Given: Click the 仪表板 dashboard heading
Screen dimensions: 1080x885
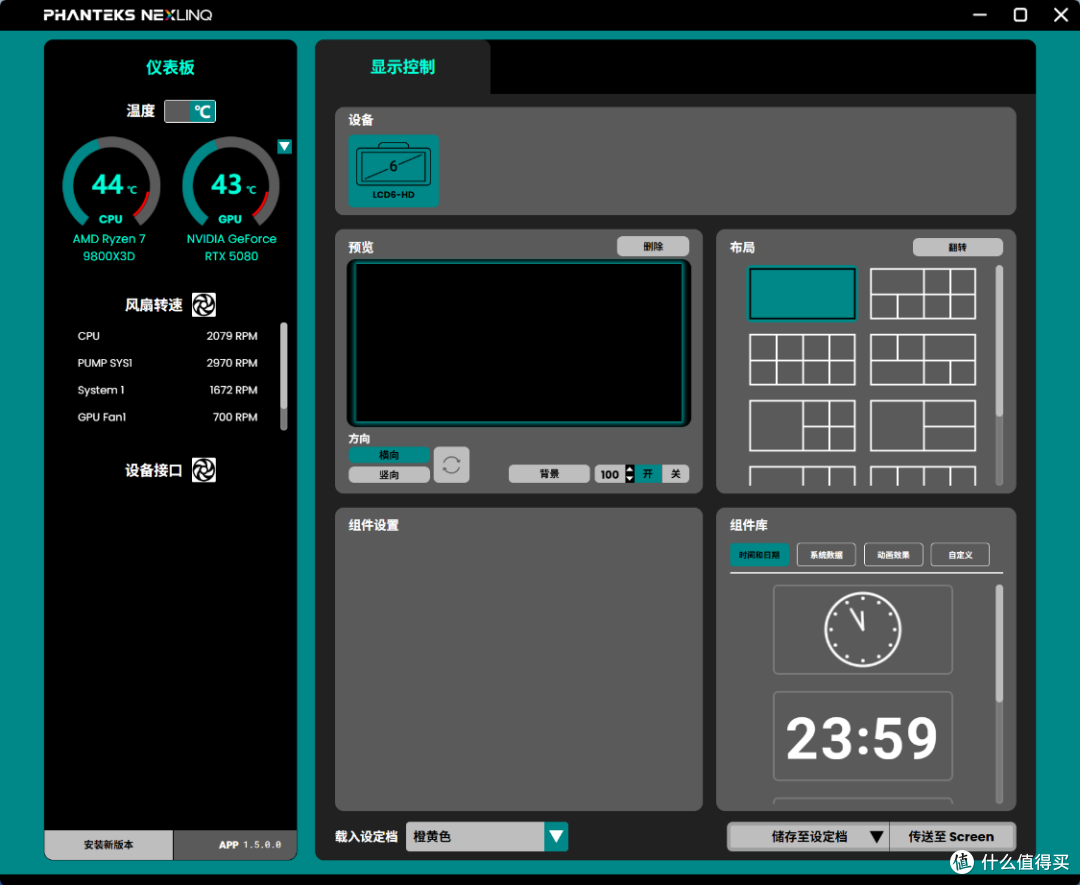Looking at the screenshot, I should pos(170,67).
